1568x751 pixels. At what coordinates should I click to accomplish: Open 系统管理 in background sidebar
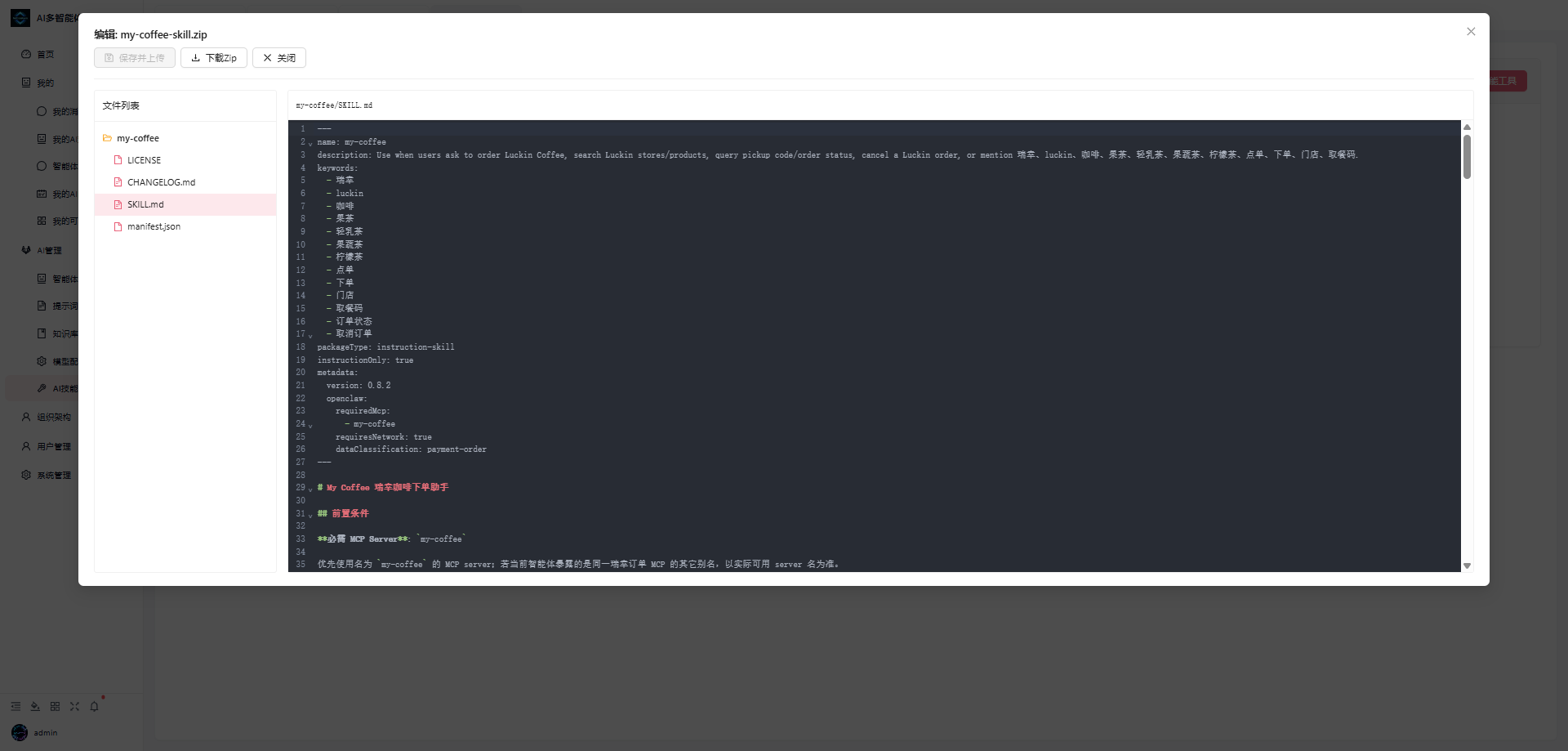pos(53,475)
